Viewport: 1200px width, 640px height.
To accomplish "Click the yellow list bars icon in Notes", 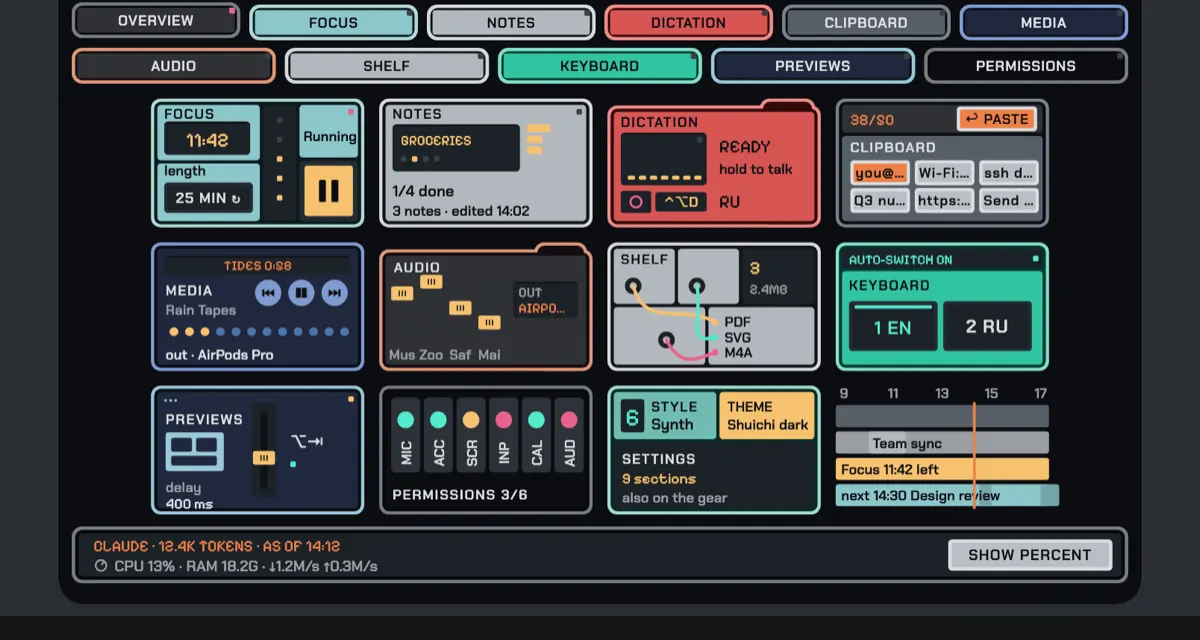I will [x=538, y=139].
